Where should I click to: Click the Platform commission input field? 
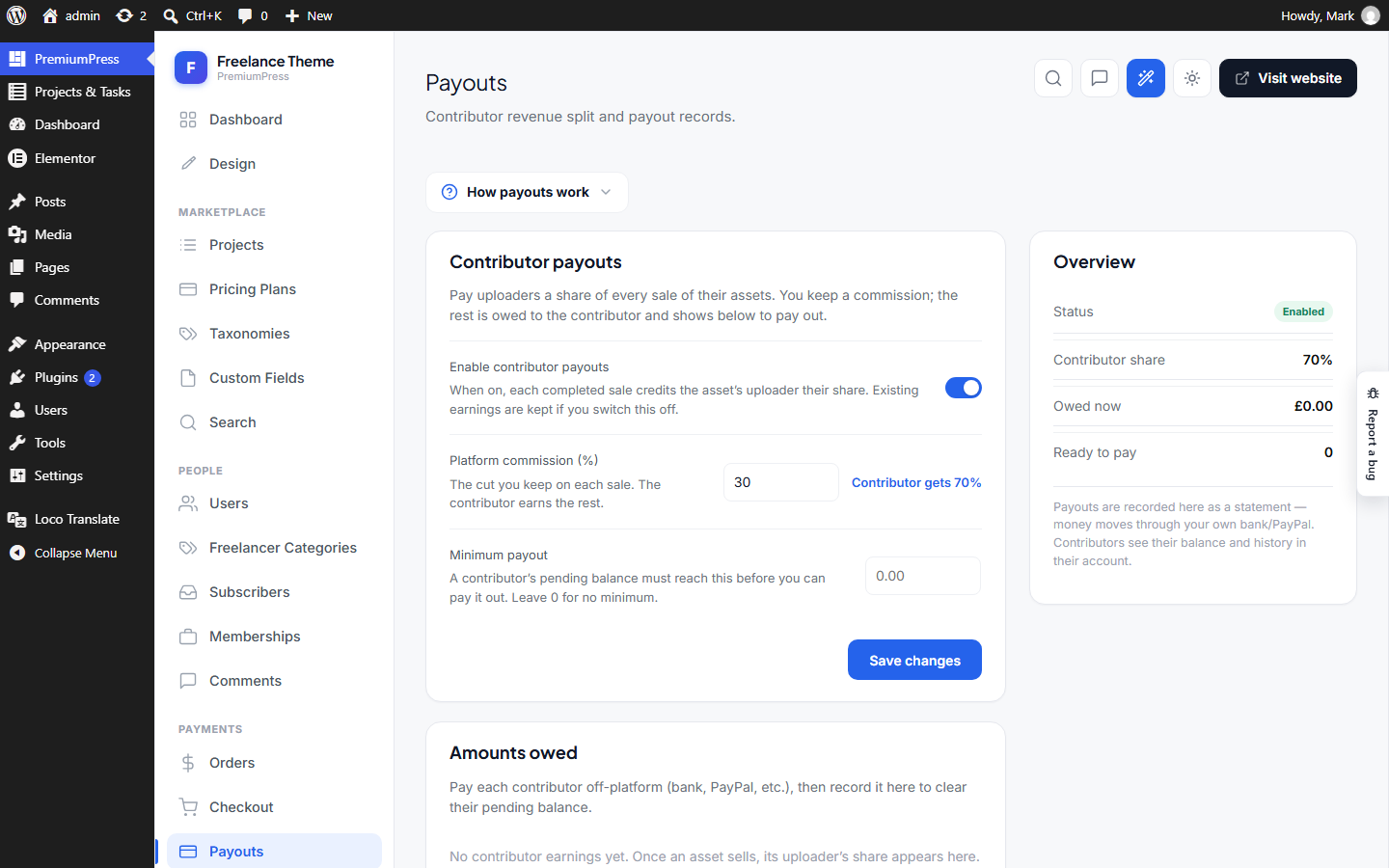(781, 482)
